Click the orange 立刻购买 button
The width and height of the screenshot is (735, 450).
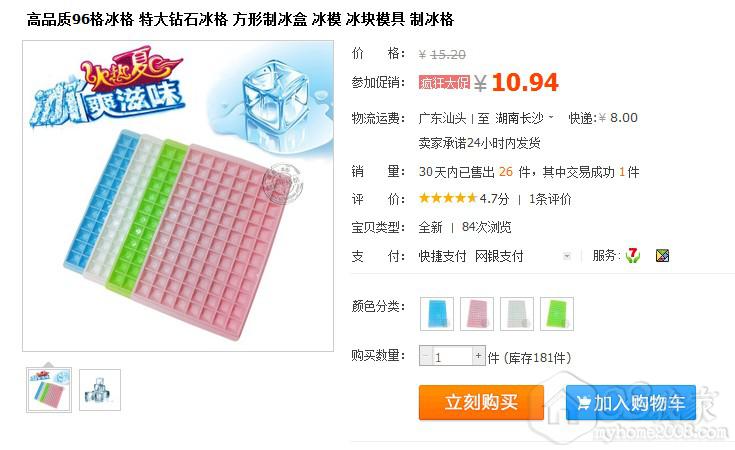pyautogui.click(x=481, y=402)
